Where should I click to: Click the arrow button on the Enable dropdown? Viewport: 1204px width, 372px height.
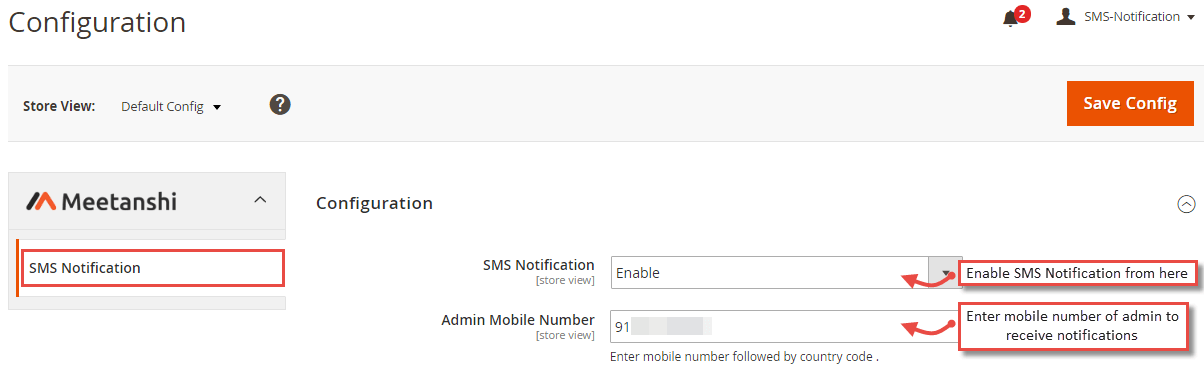(x=945, y=272)
